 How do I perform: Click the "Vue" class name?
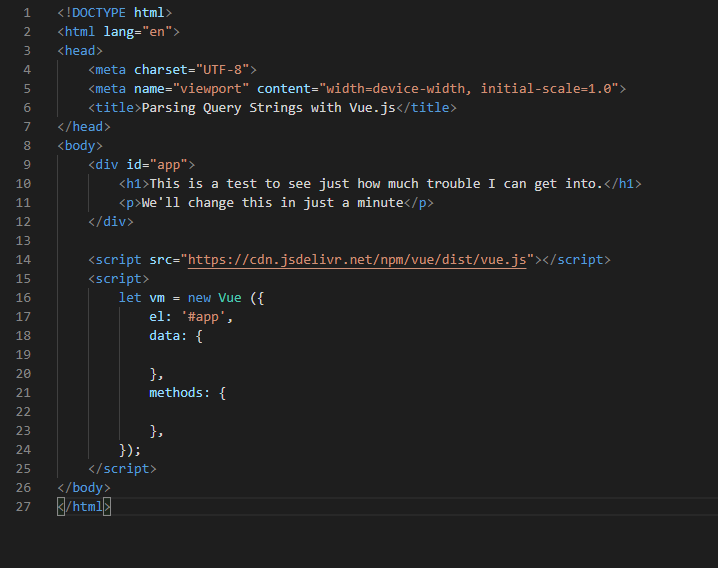tap(230, 298)
